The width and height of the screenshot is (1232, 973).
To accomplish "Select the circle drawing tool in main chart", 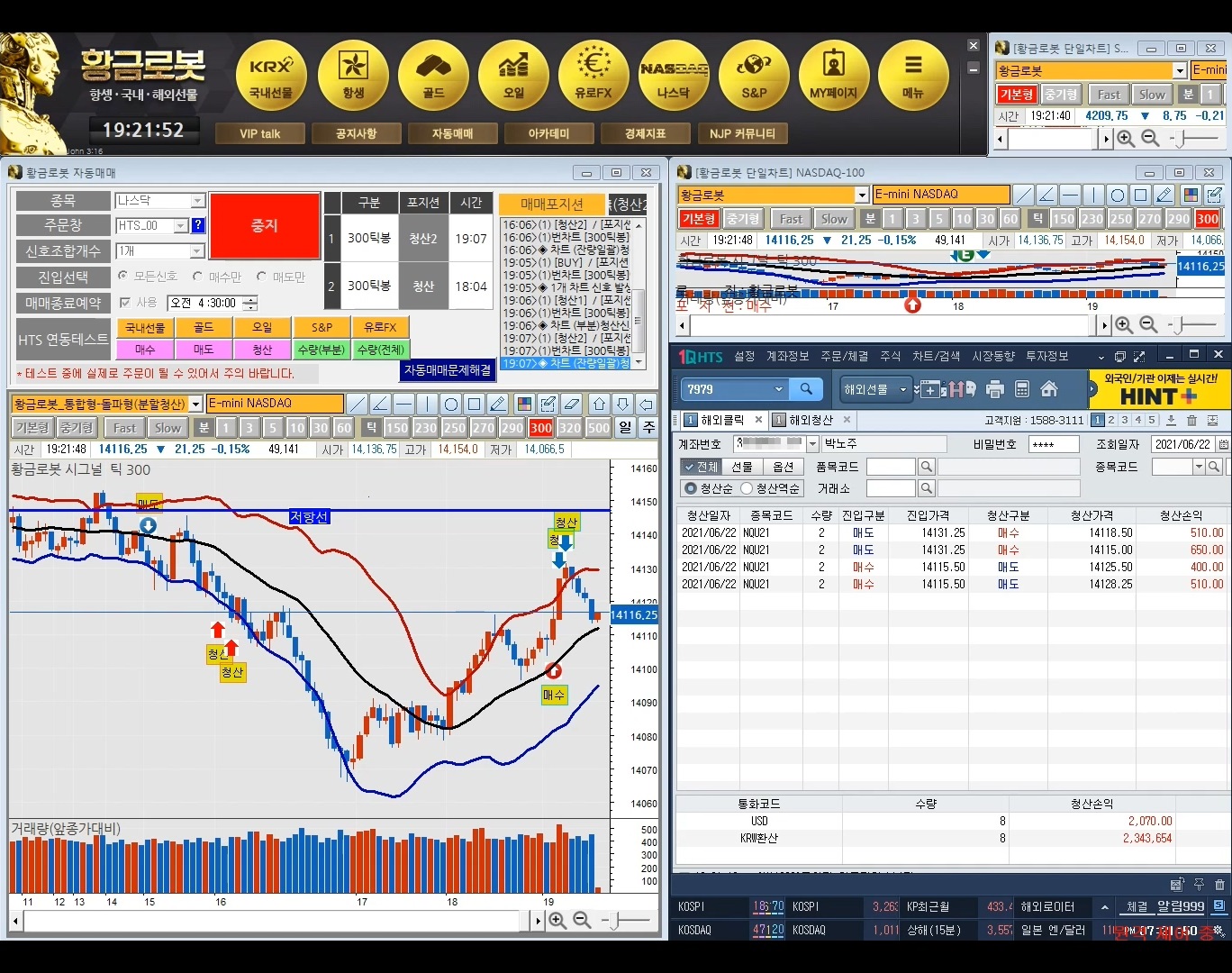I will pyautogui.click(x=451, y=404).
